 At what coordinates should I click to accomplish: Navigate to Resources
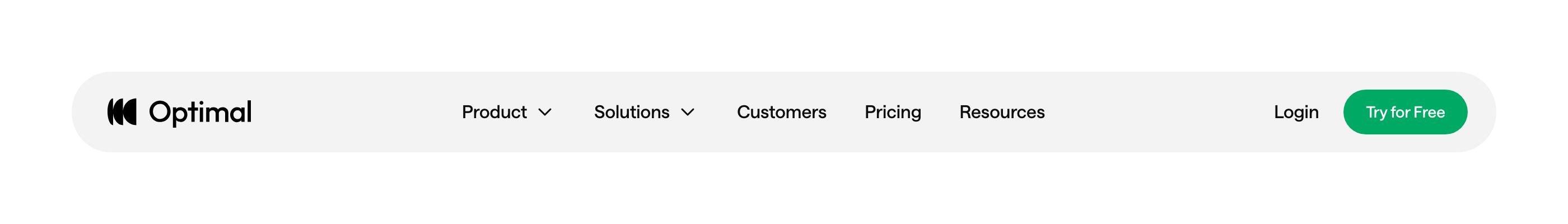(x=1001, y=112)
